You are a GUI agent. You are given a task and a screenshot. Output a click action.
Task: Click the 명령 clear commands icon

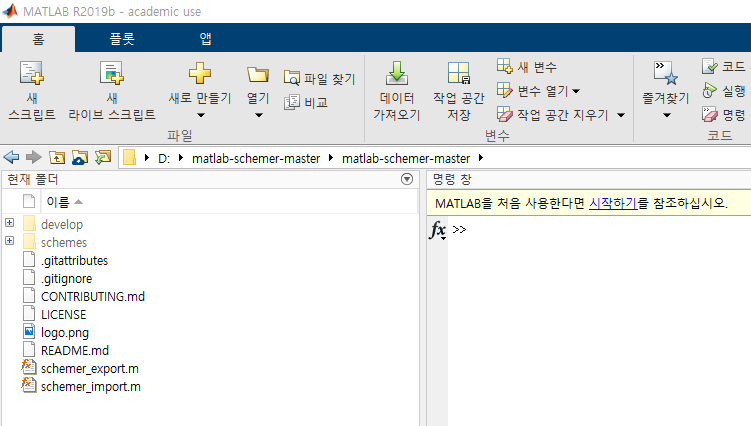point(710,115)
